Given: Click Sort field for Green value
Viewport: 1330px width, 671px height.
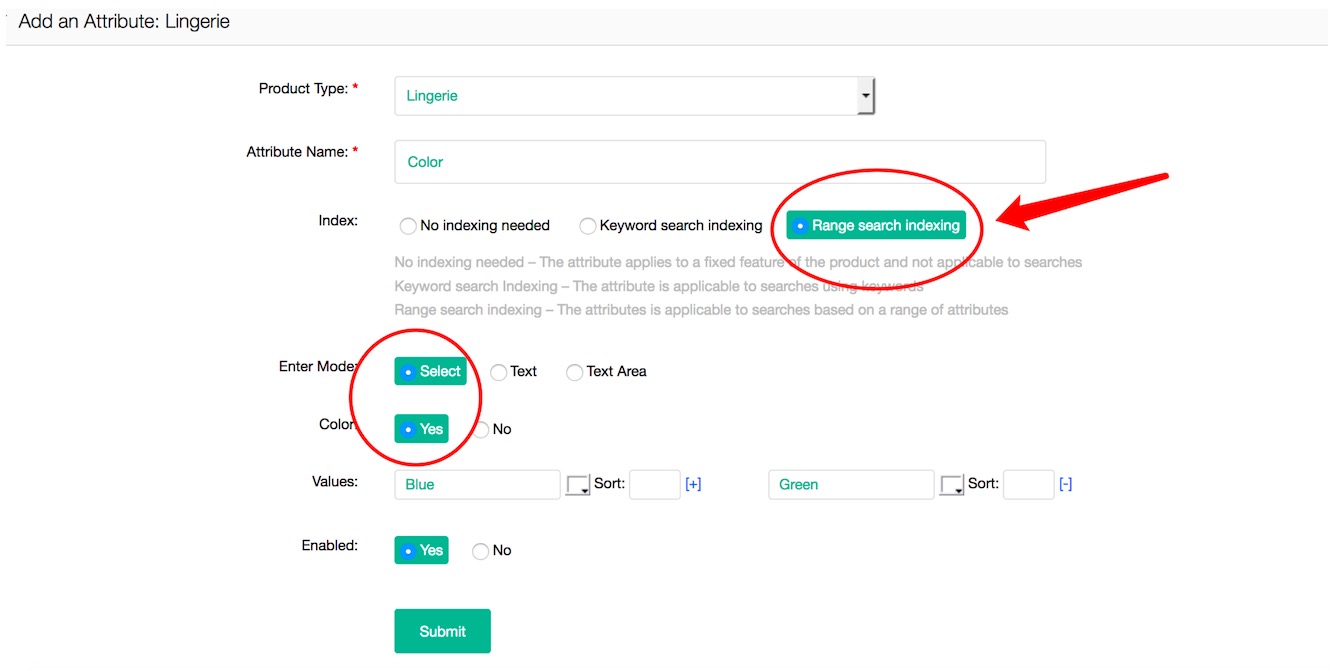Looking at the screenshot, I should click(x=1028, y=484).
